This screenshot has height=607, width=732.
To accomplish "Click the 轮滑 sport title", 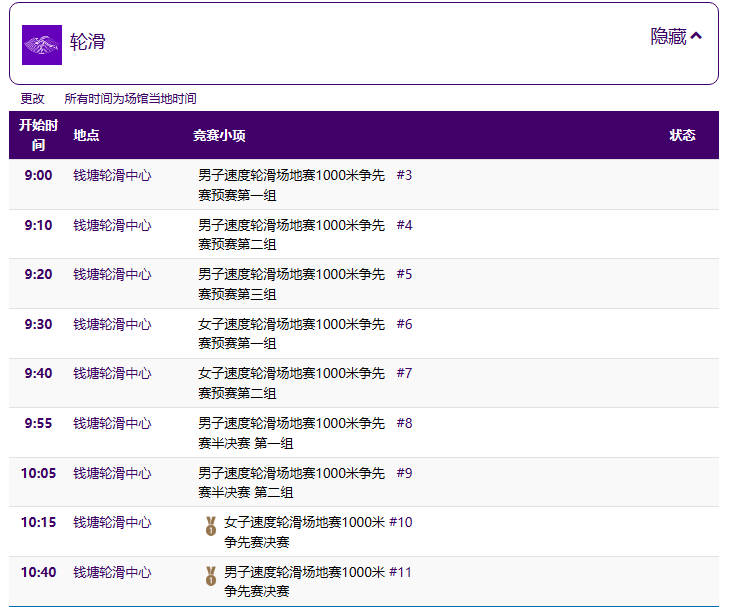I will click(87, 42).
